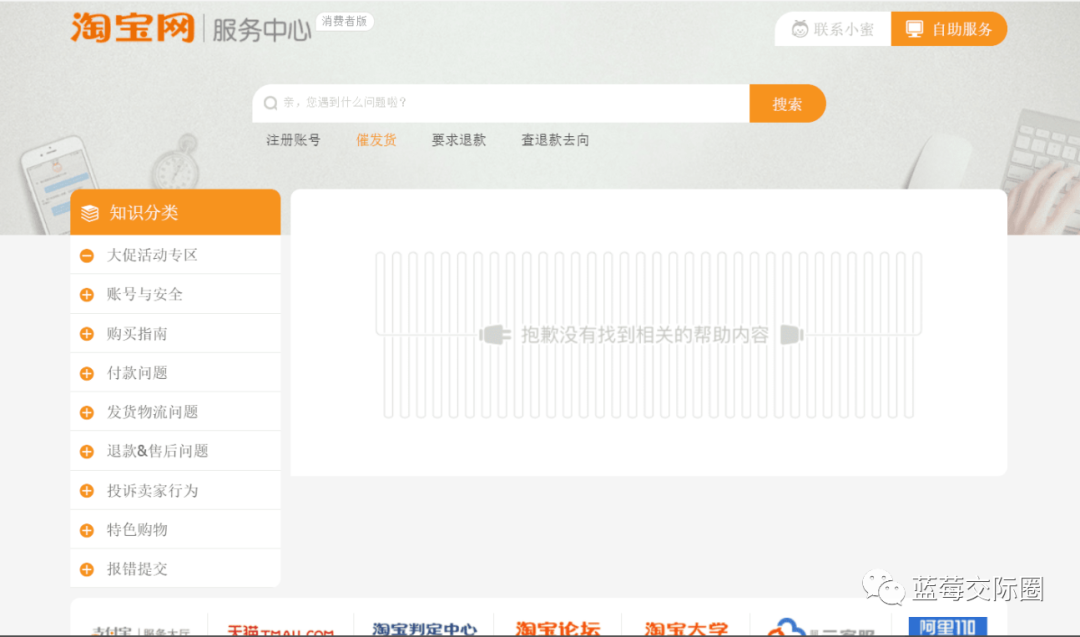Image resolution: width=1080 pixels, height=637 pixels.
Task: Expand the 发货物流问题 category
Action: tap(86, 411)
